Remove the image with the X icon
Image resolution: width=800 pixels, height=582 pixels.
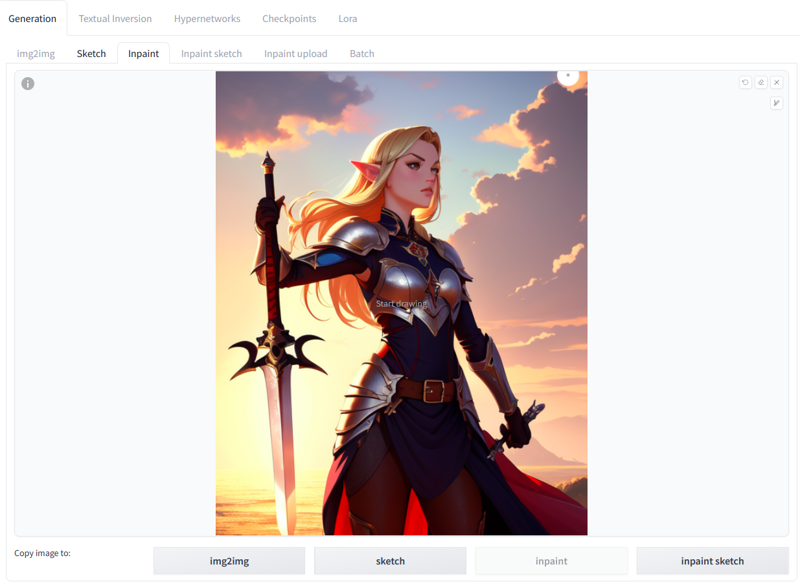pyautogui.click(x=777, y=82)
